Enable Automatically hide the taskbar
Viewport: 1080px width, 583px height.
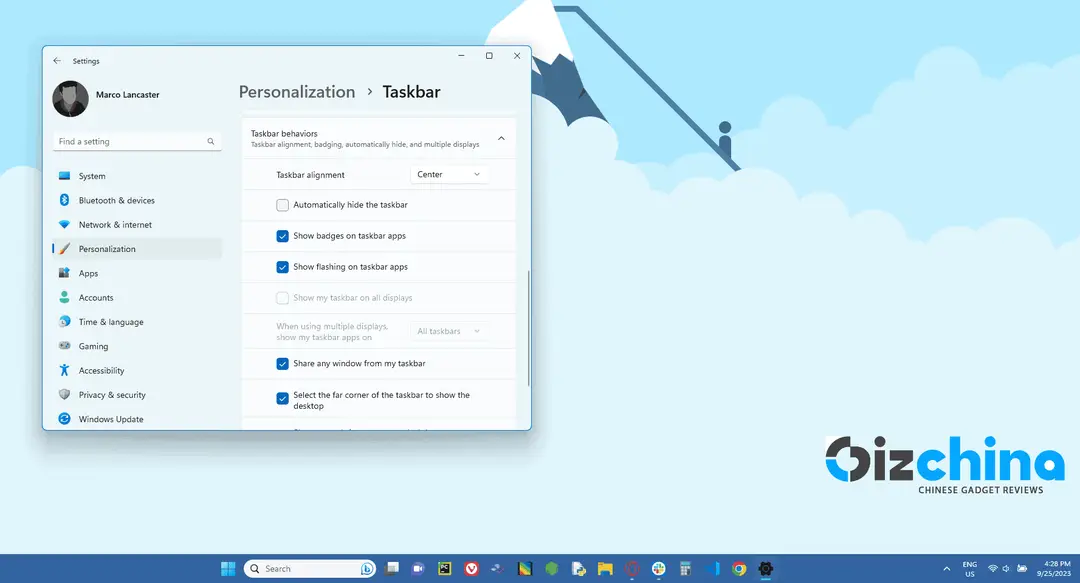[x=282, y=205]
